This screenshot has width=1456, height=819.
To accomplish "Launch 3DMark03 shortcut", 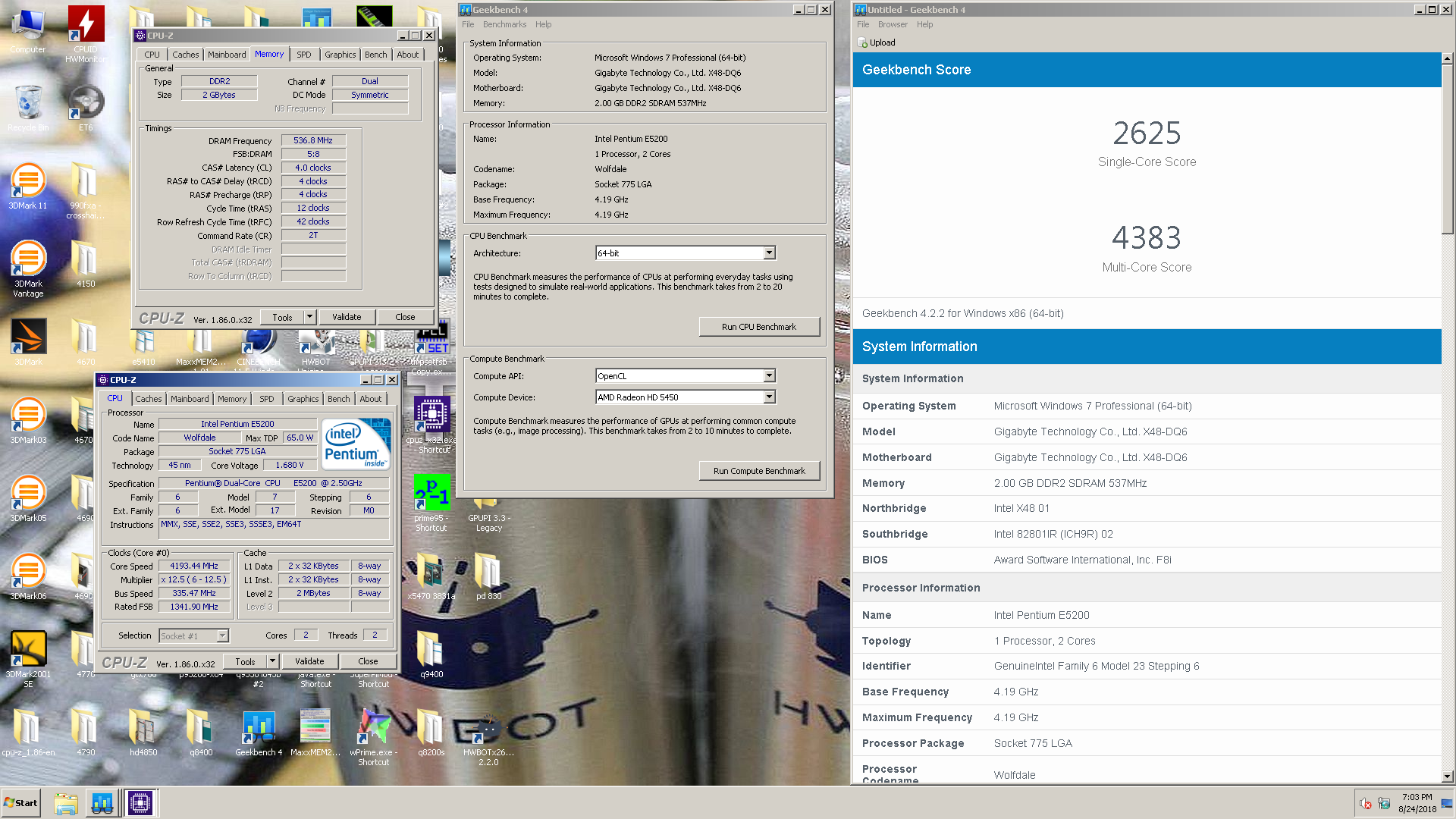I will coord(28,420).
